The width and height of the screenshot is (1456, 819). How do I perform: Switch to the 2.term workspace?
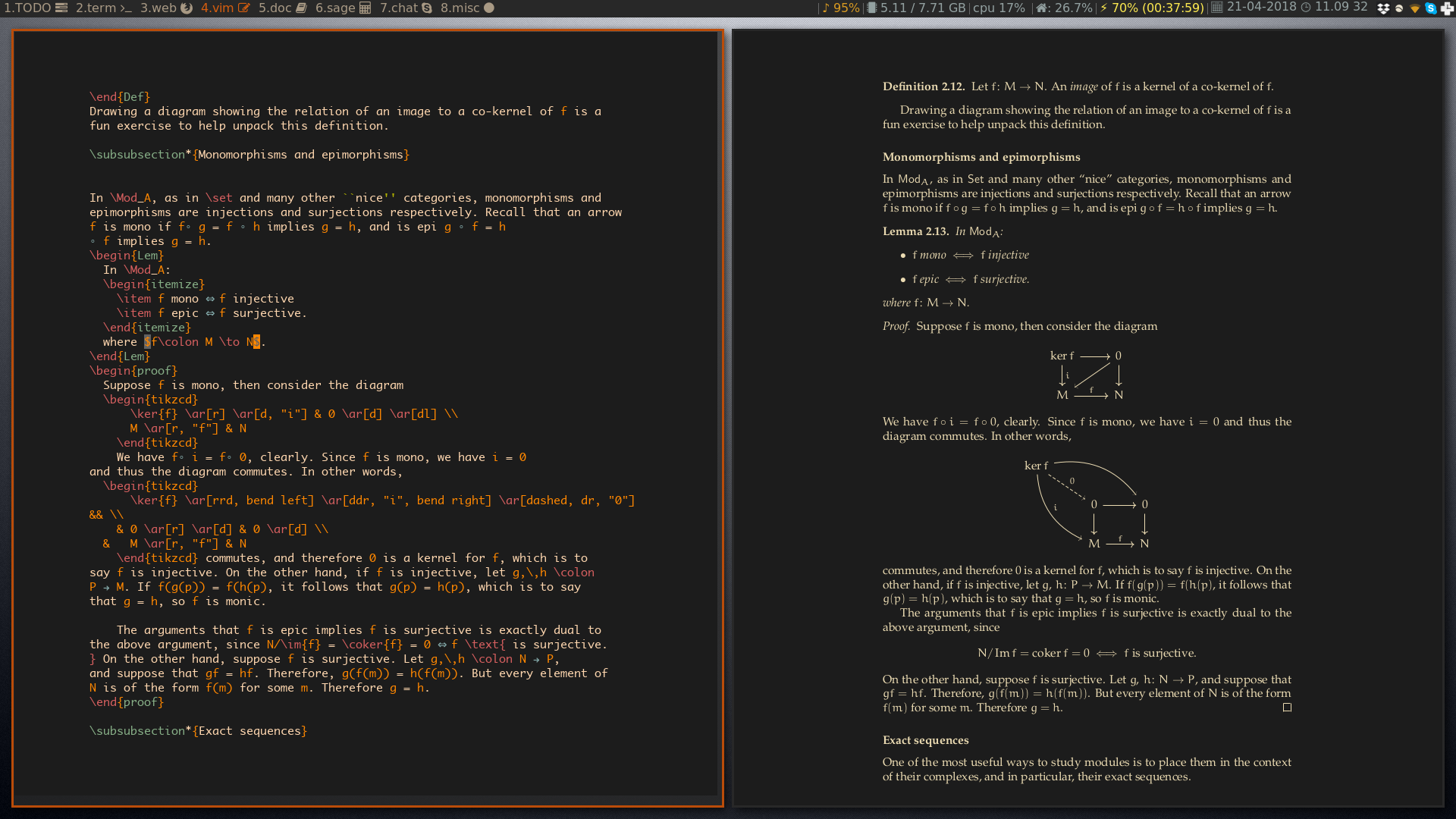pyautogui.click(x=104, y=8)
